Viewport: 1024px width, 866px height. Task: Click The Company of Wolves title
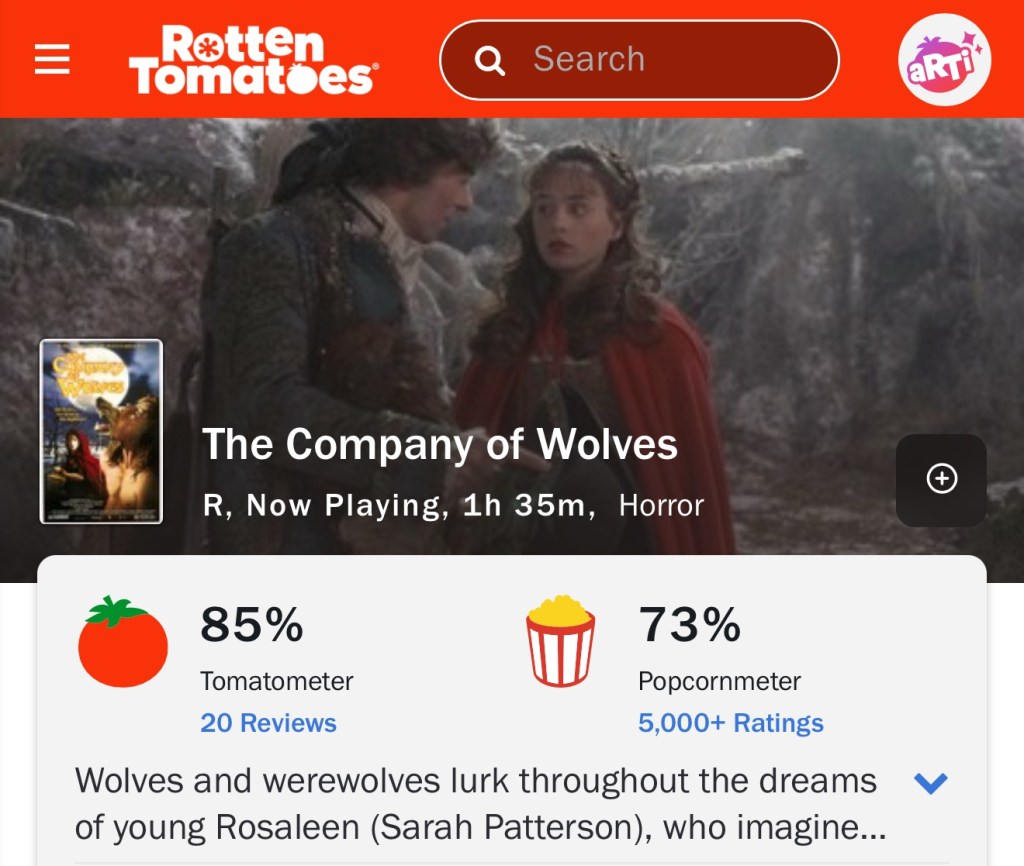[x=440, y=444]
